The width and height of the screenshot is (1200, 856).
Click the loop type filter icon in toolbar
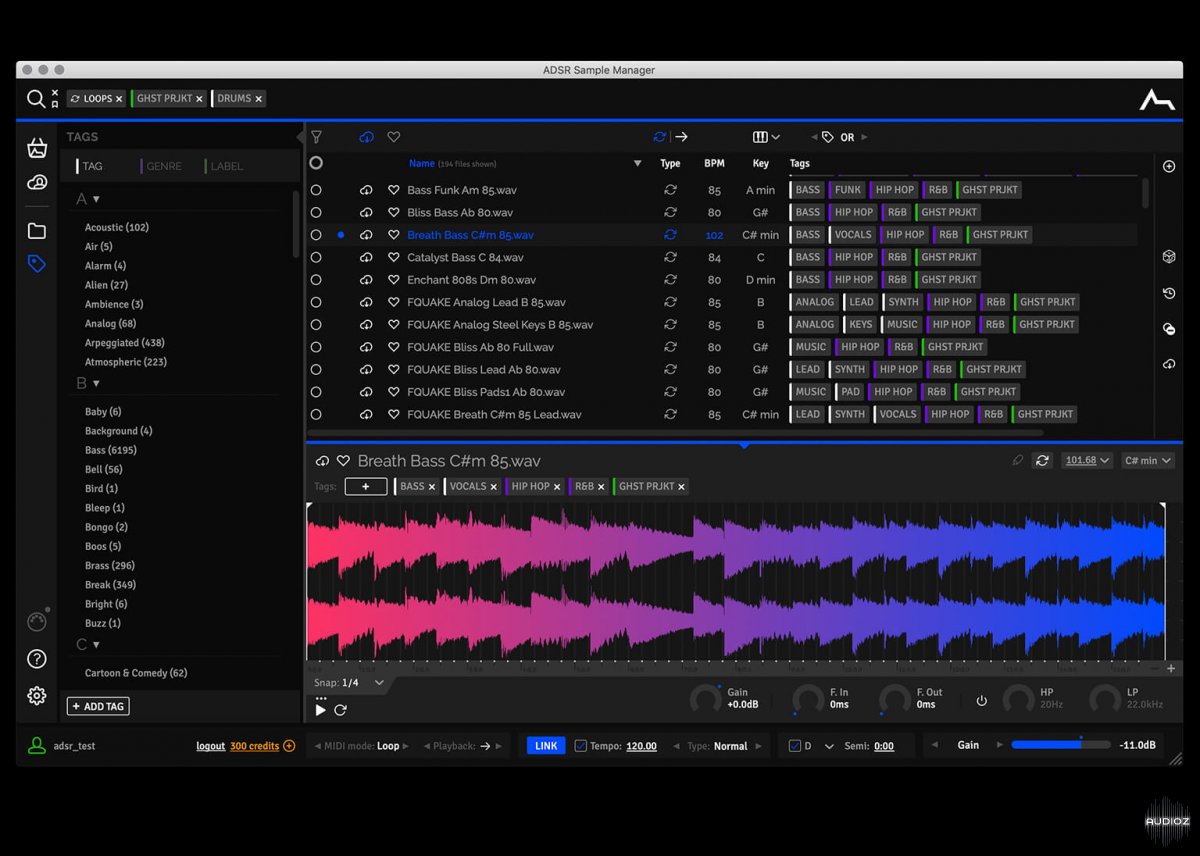pyautogui.click(x=659, y=137)
